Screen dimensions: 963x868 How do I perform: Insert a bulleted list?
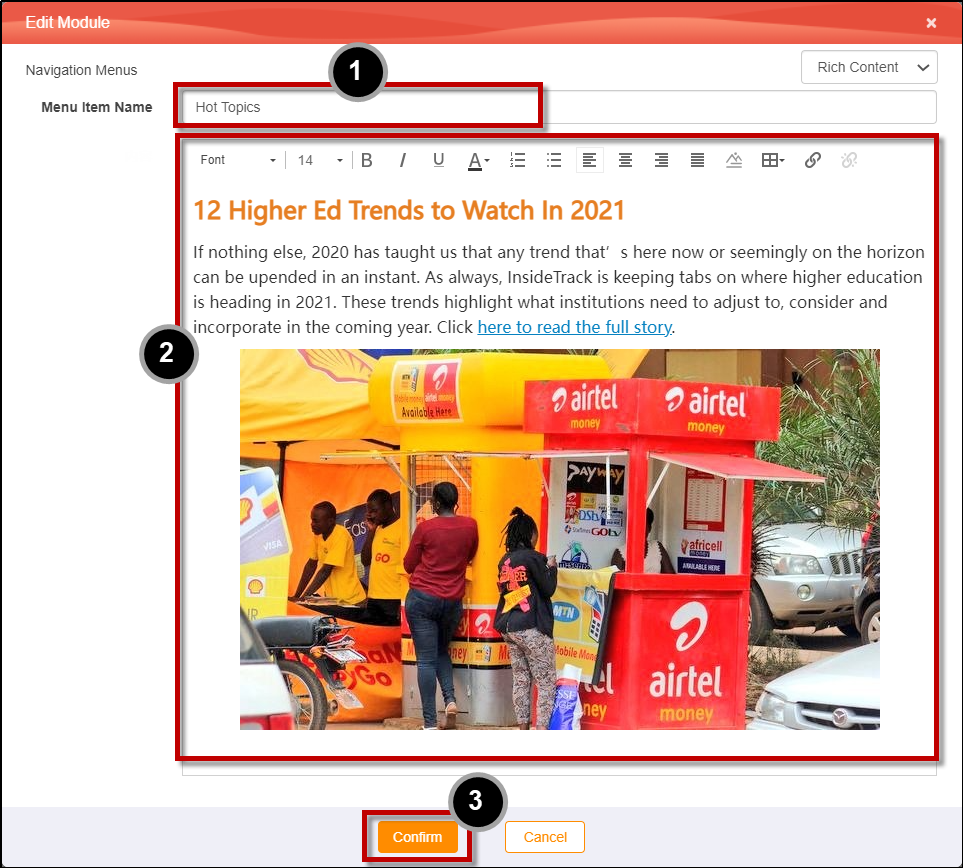[554, 160]
